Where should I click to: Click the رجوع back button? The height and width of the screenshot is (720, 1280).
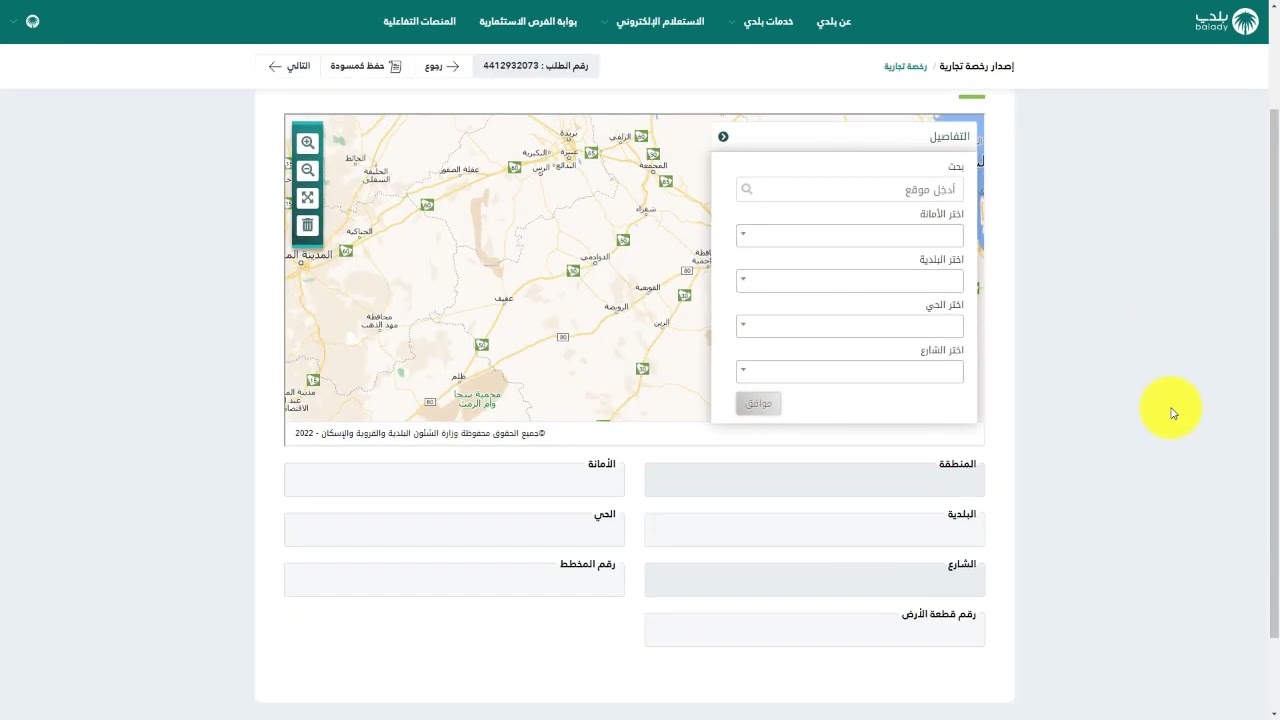pos(442,66)
